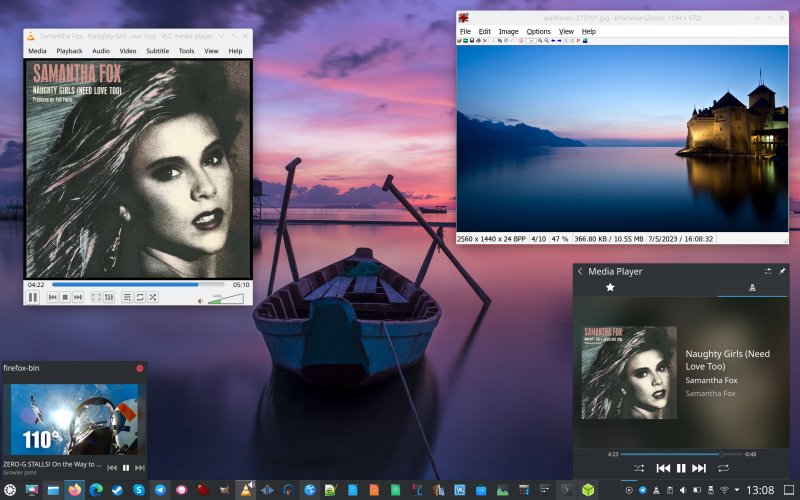Screen dimensions: 800x500
Task: Click the VLC elapsed time 04:22 label
Action: point(36,285)
